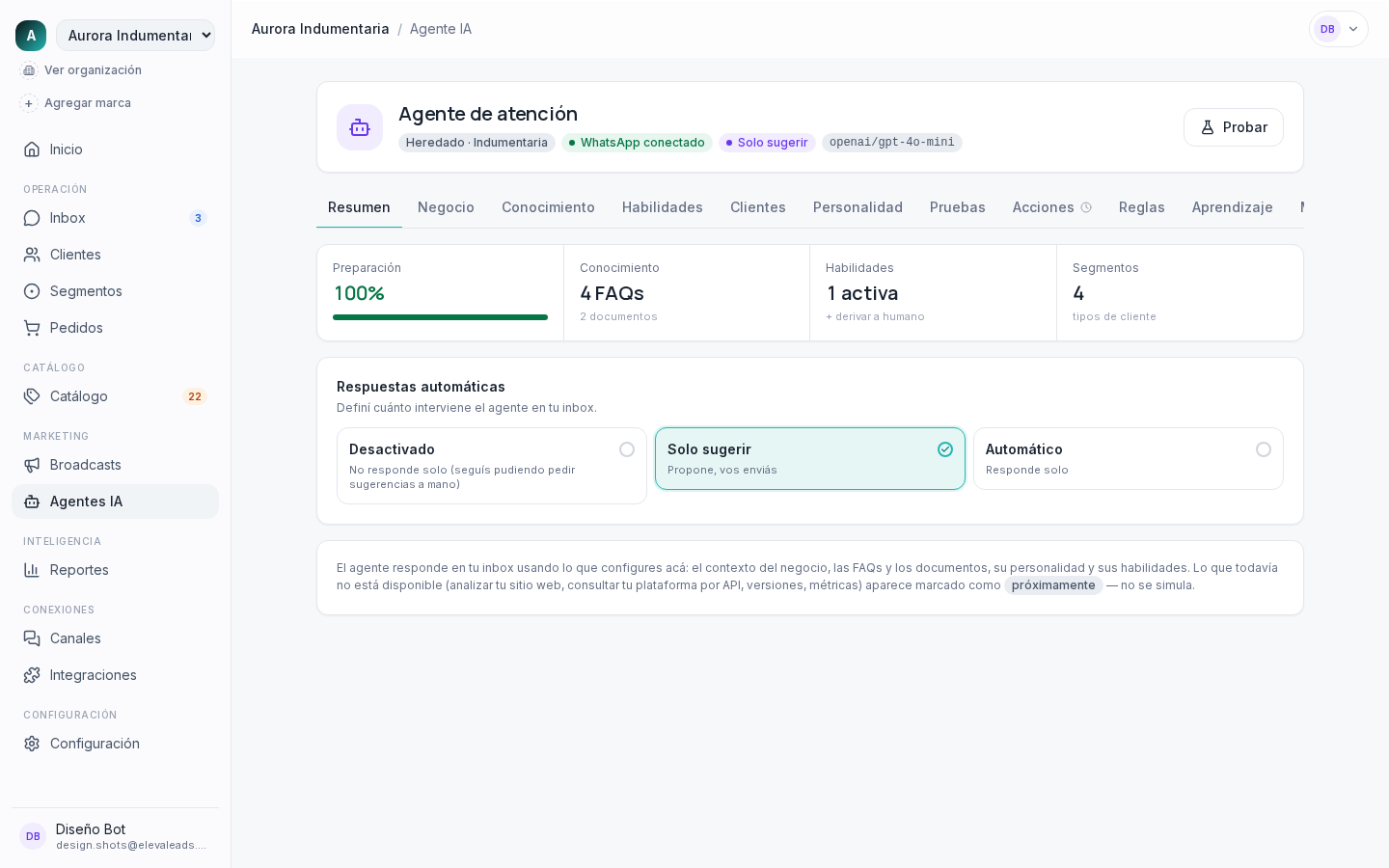Open the Conocimiento tab
1389x868 pixels.
click(x=548, y=207)
